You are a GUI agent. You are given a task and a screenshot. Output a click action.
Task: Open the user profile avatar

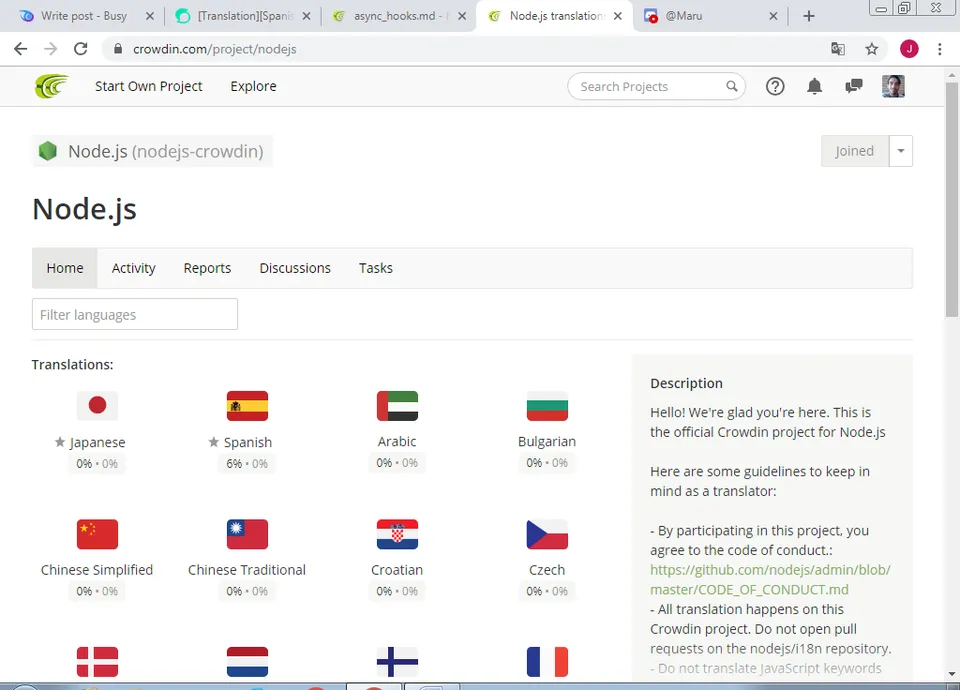coord(893,86)
